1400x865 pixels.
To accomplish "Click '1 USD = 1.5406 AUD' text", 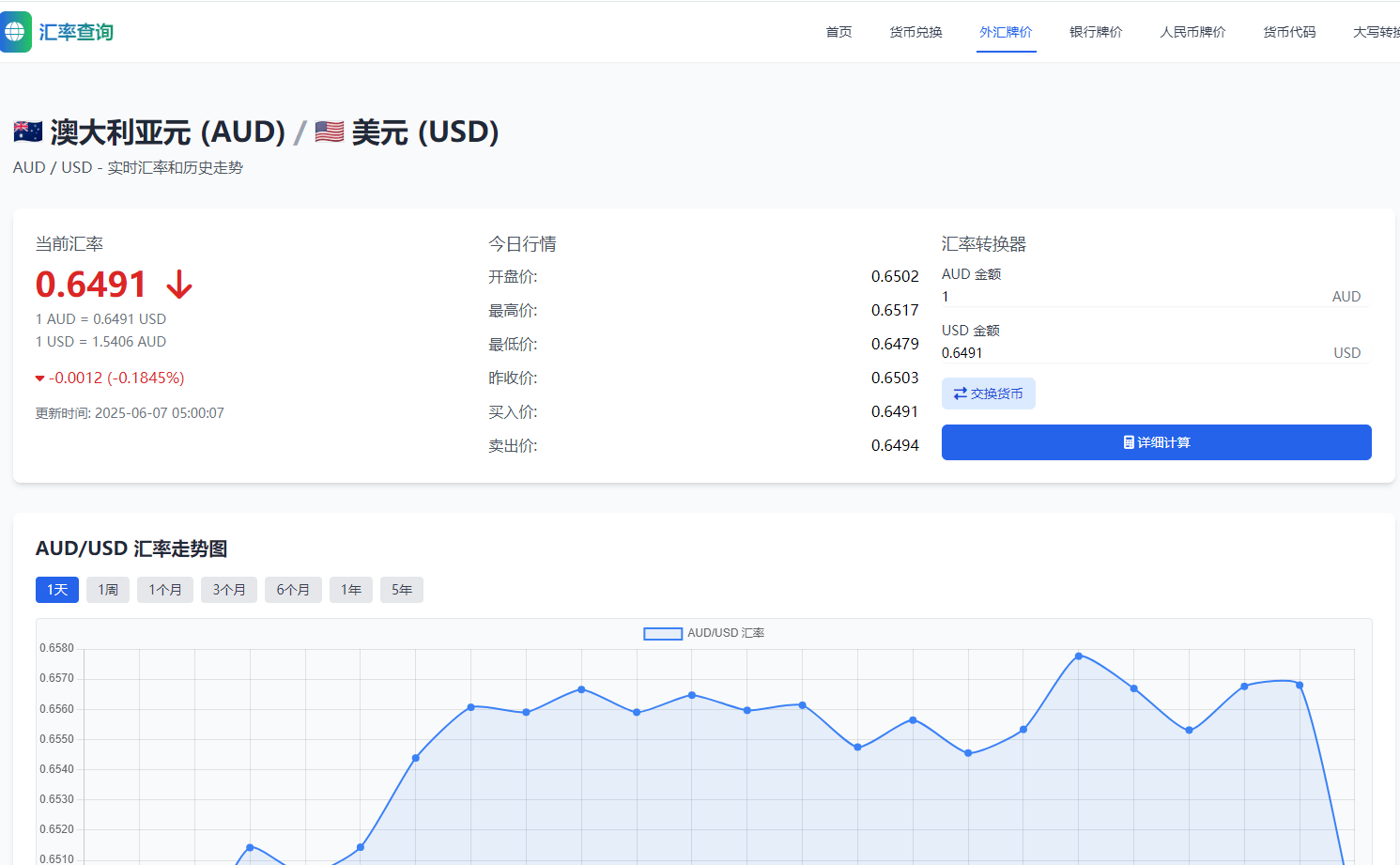I will click(x=100, y=342).
